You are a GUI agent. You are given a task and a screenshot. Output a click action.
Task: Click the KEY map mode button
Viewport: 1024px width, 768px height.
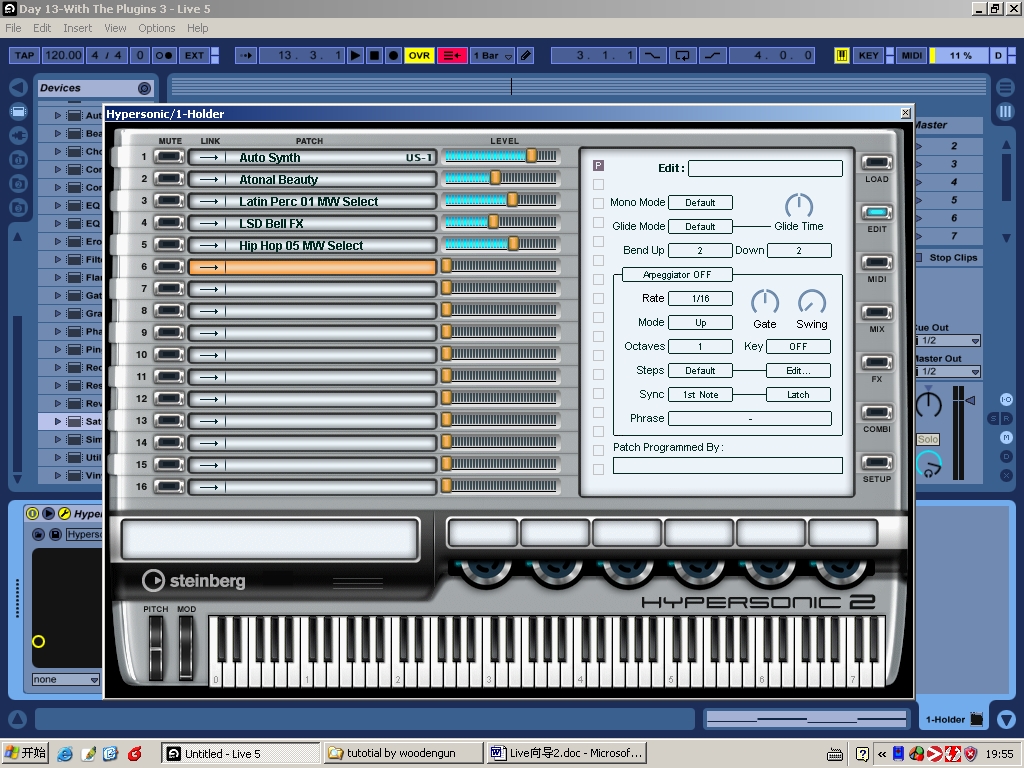(x=869, y=56)
